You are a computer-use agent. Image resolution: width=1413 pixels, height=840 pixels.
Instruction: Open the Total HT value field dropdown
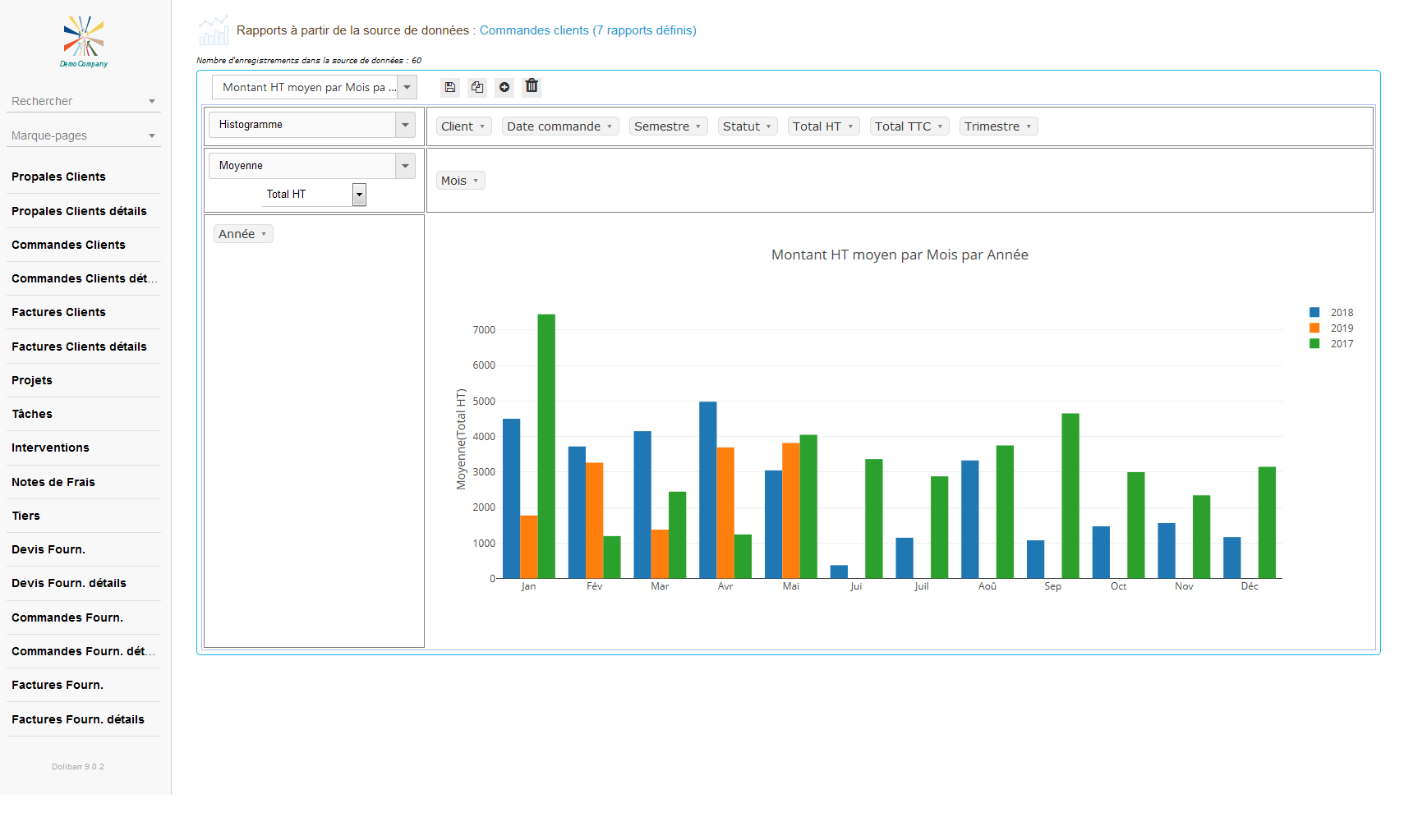[x=359, y=195]
